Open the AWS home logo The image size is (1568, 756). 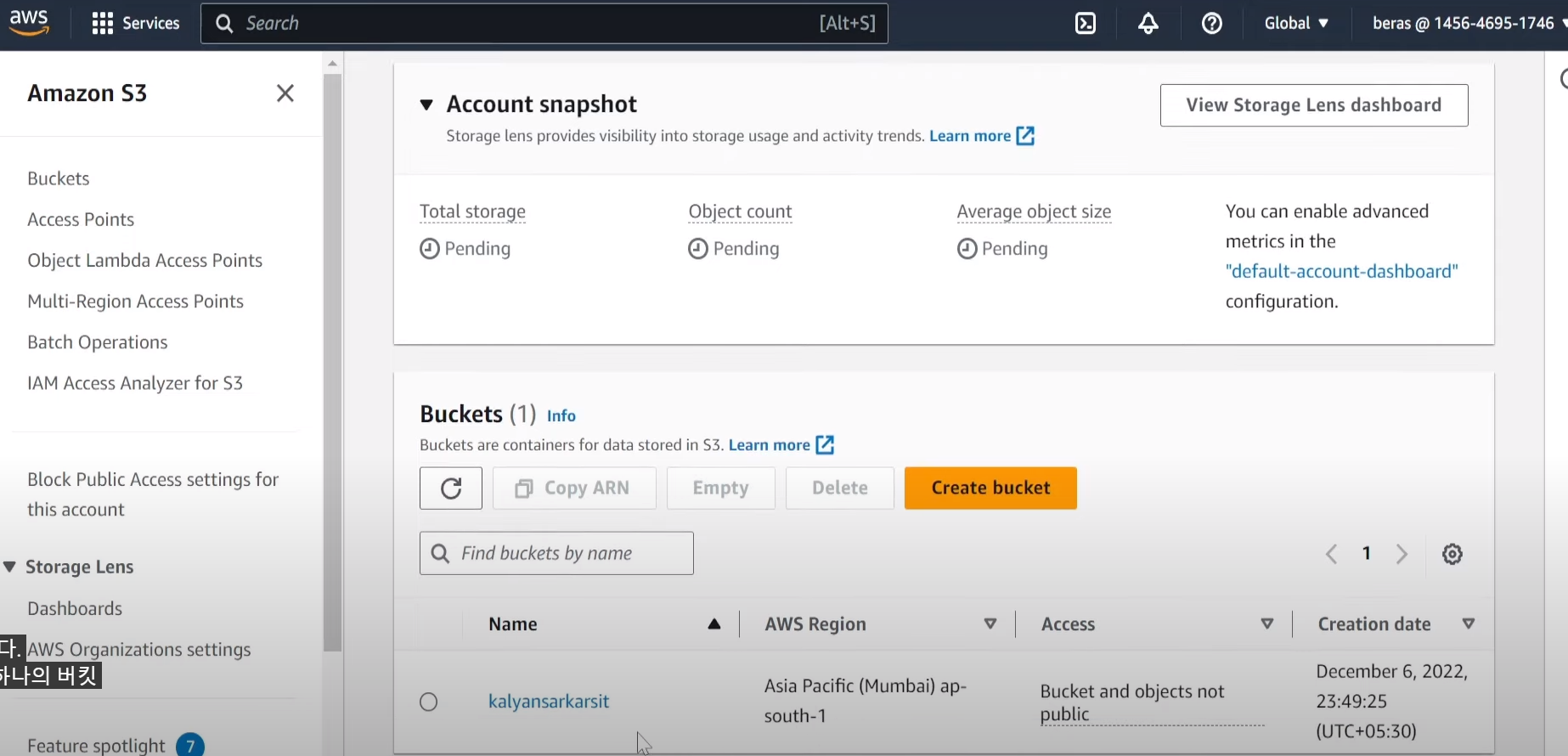point(29,23)
